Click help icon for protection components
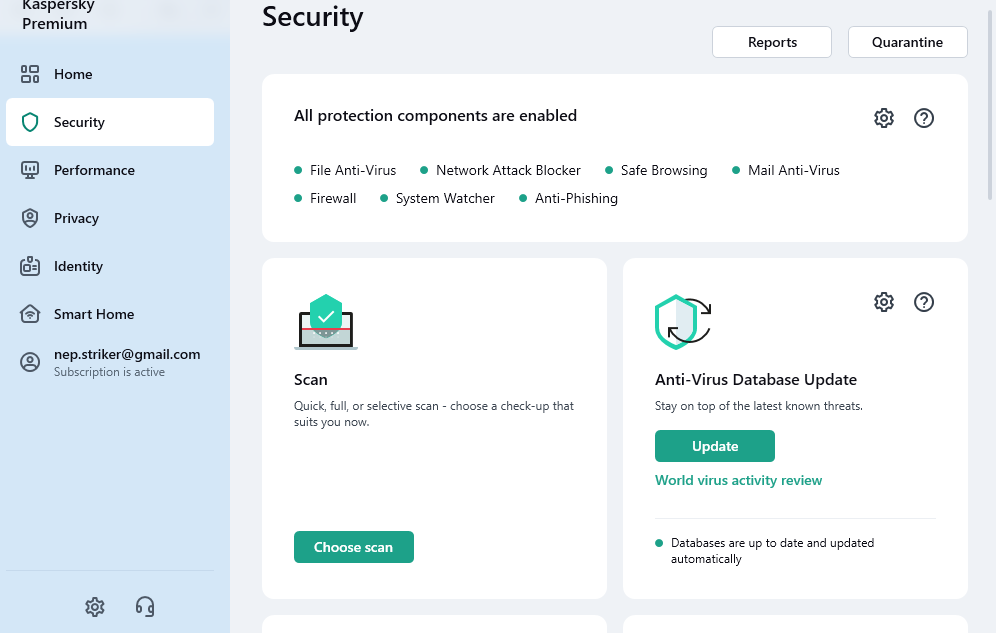996x633 pixels. [924, 118]
